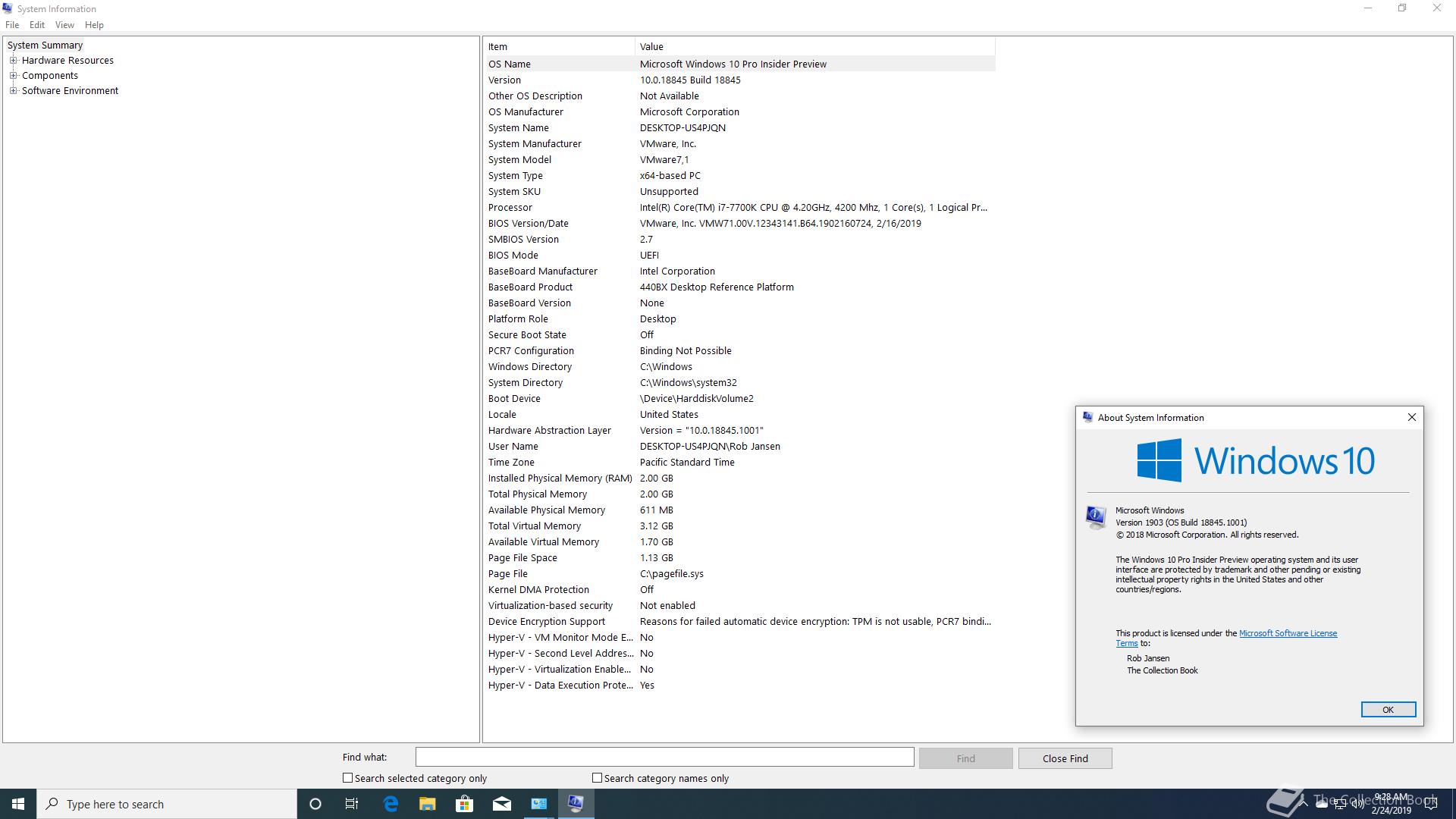
Task: Click the OneDrive cloud tray icon
Action: pos(1322,804)
